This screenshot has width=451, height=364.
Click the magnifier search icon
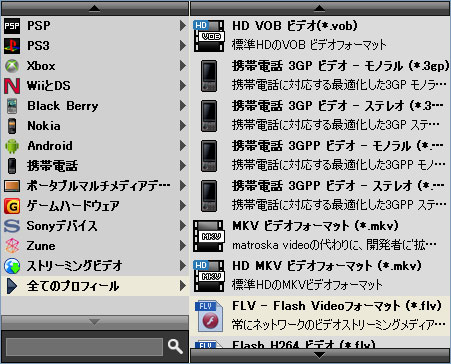coord(175,347)
